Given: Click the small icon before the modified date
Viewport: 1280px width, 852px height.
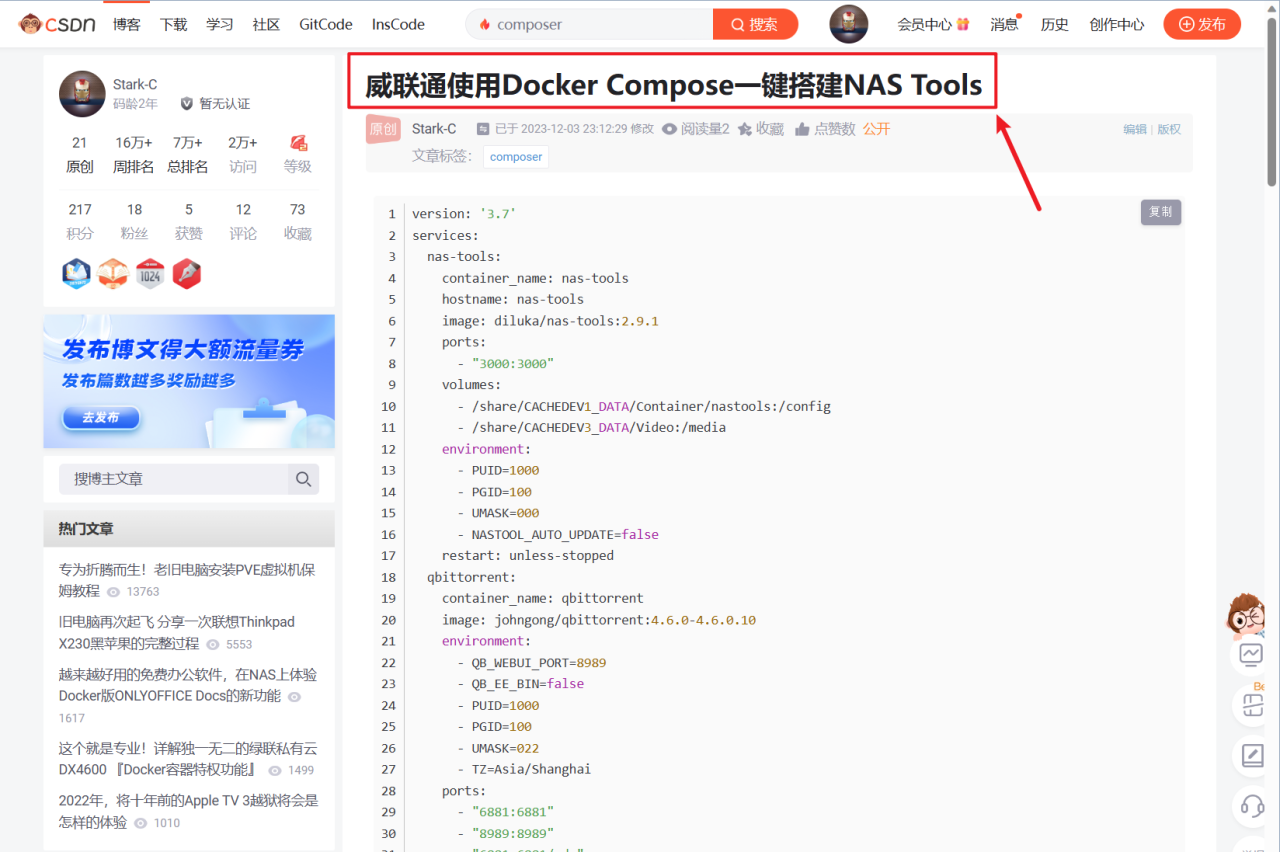Looking at the screenshot, I should pos(483,129).
